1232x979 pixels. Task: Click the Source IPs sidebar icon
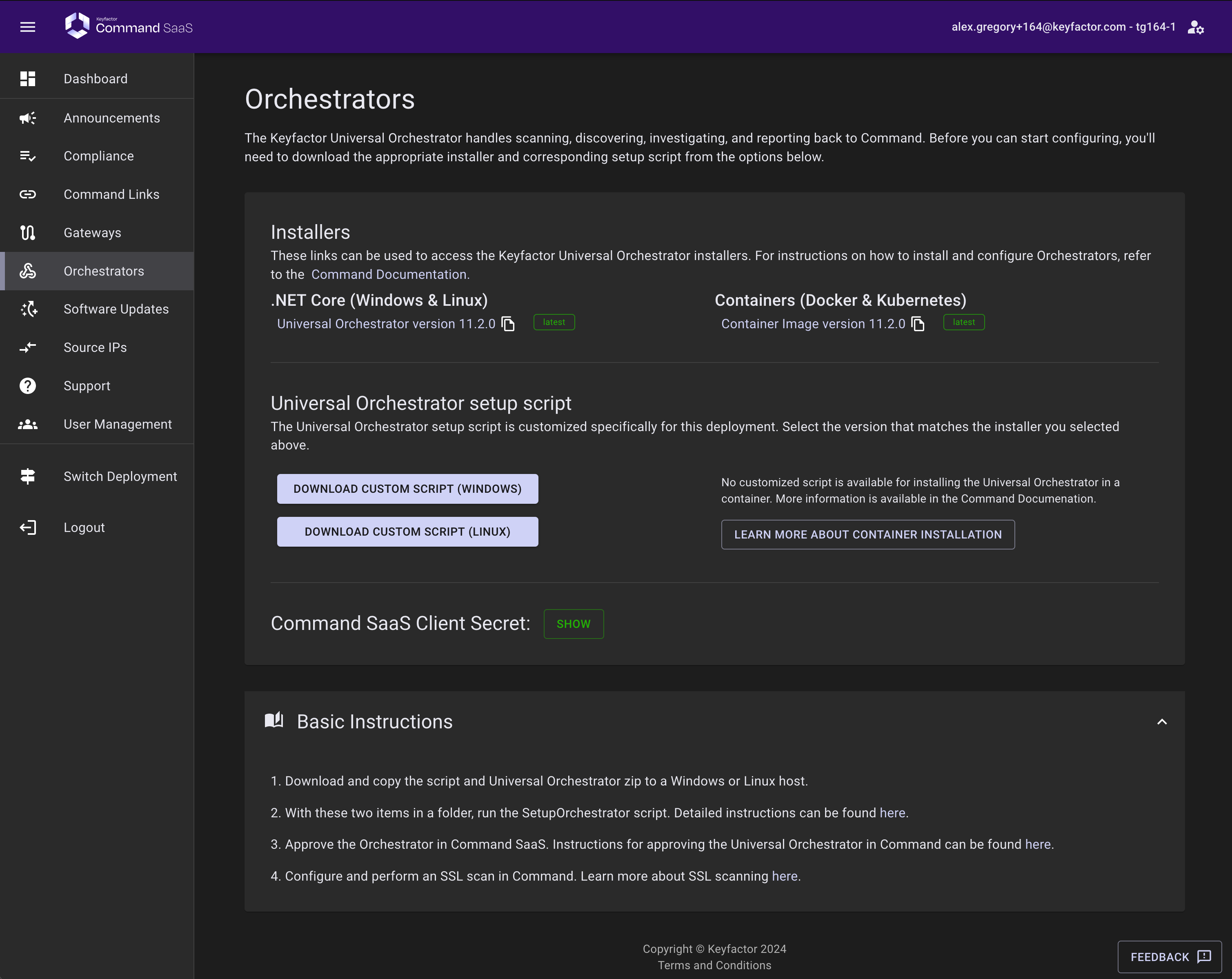27,347
